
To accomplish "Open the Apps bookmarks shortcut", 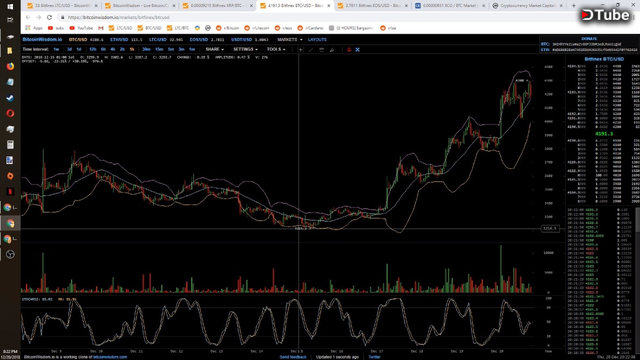I will 34,28.
